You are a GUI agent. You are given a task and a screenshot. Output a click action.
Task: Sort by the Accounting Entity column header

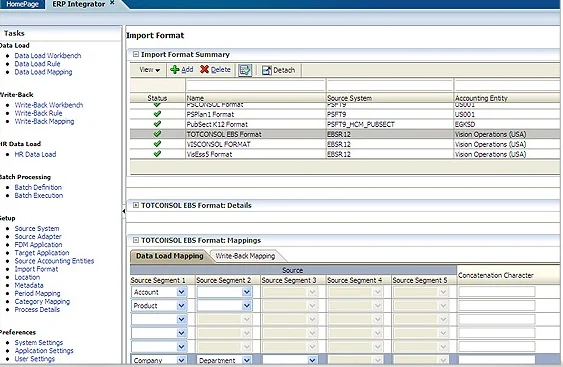(481, 98)
